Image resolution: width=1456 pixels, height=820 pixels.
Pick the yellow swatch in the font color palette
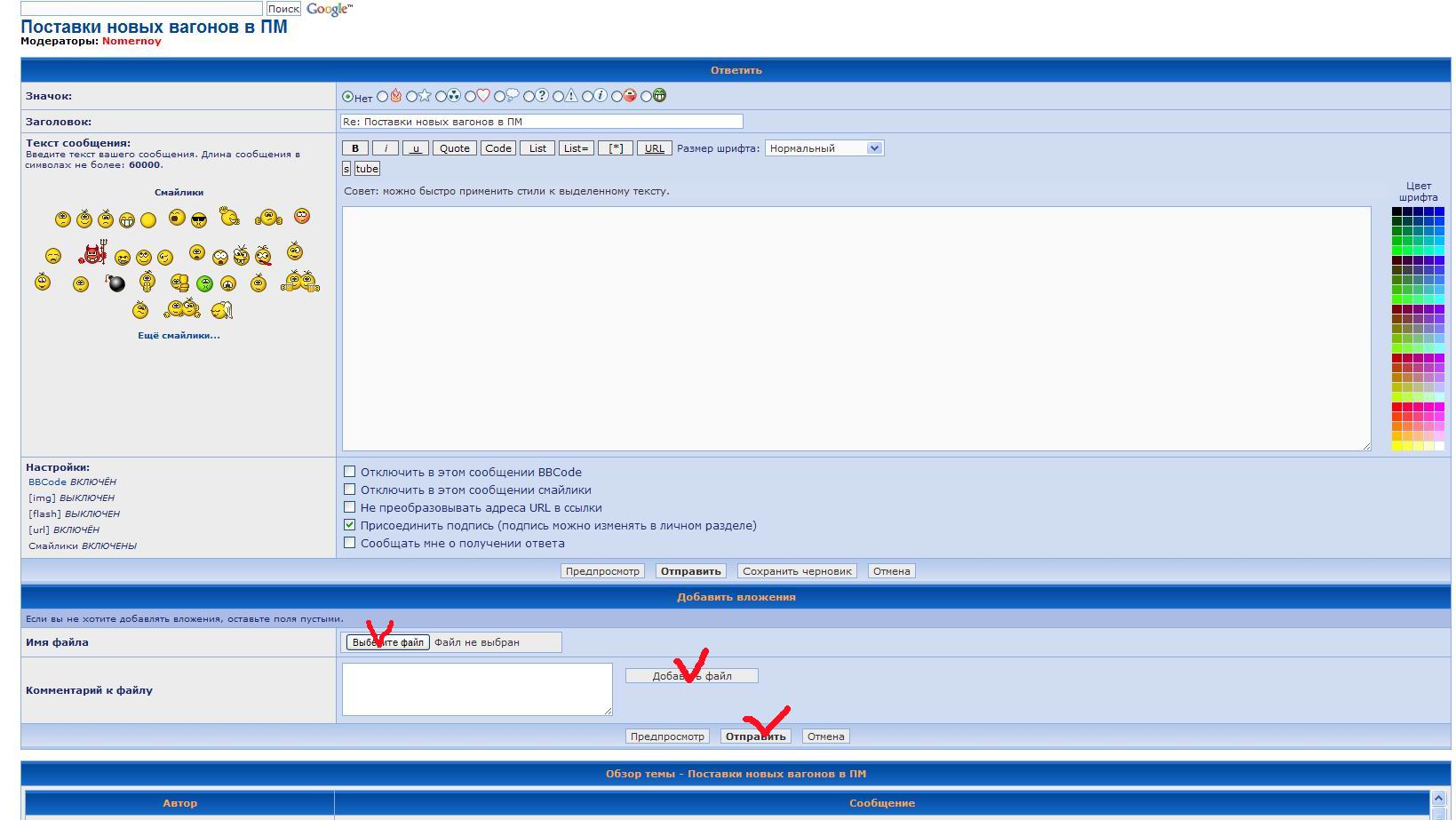pyautogui.click(x=1397, y=446)
